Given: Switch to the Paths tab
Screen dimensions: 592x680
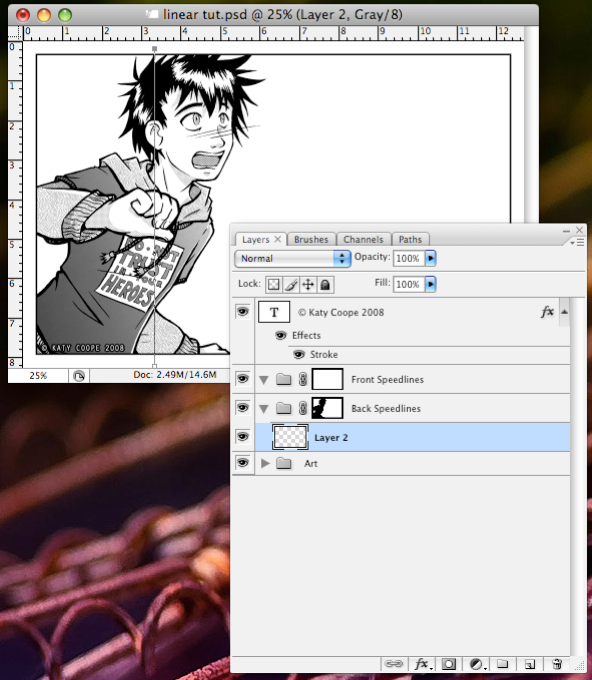Looking at the screenshot, I should [410, 239].
